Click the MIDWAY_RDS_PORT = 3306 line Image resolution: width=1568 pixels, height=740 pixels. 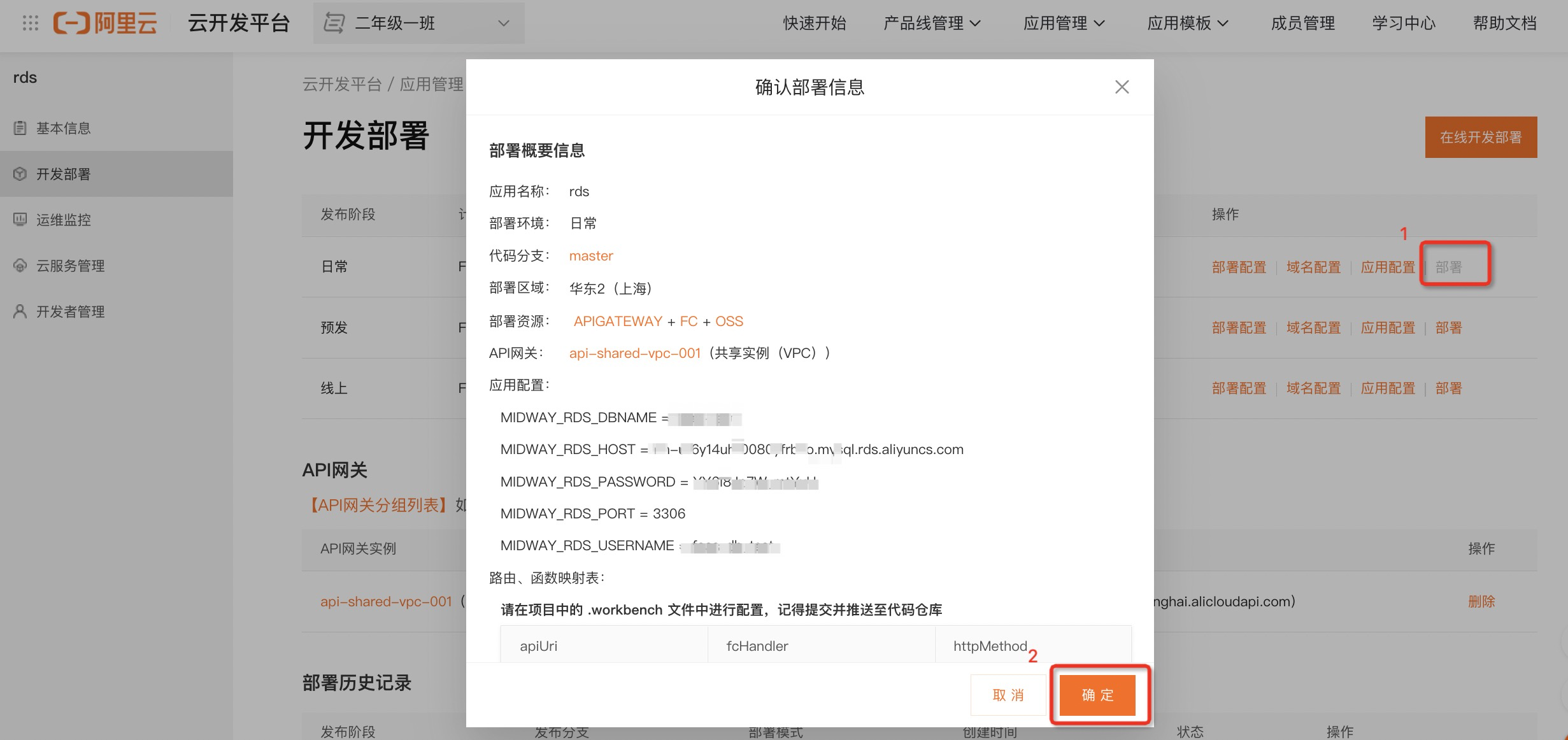[x=593, y=514]
